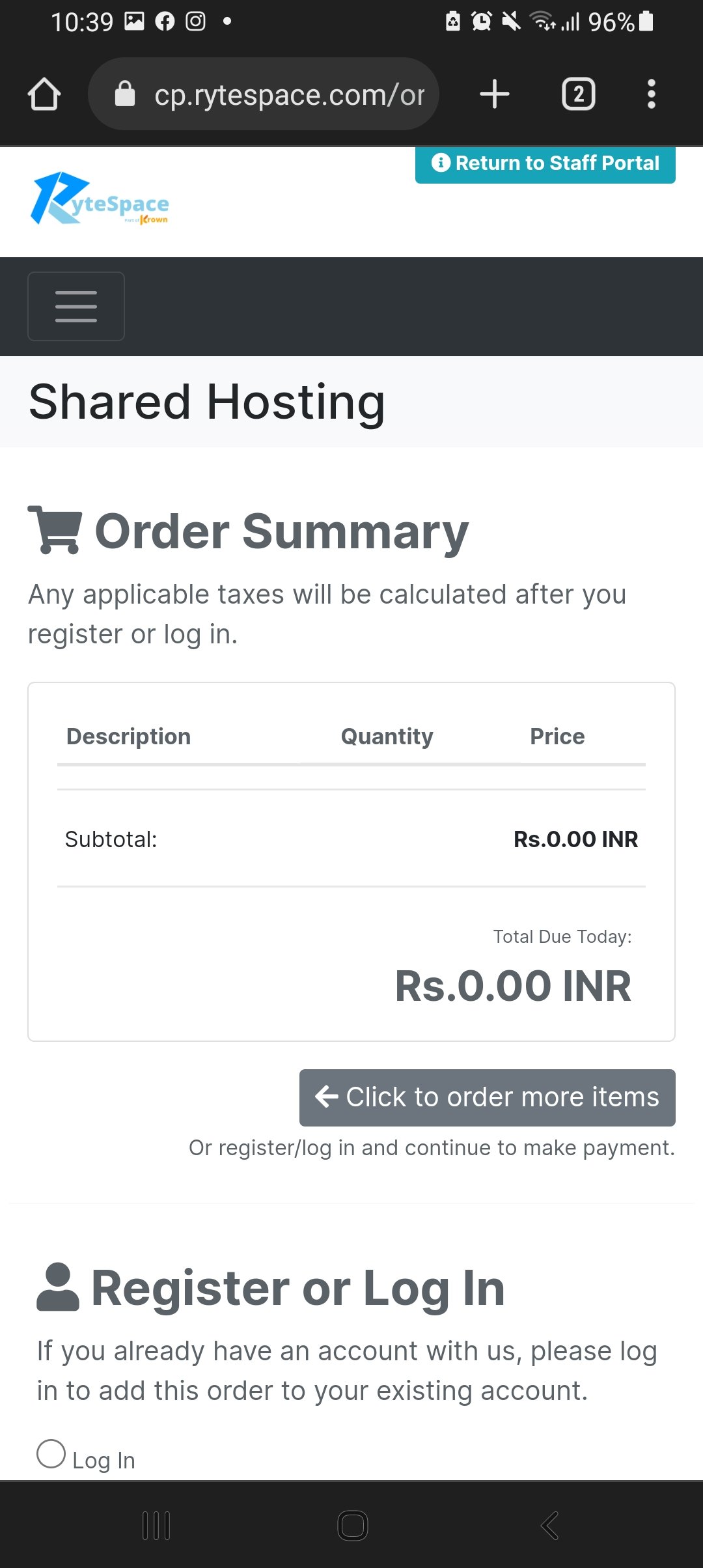Click the Register or Log In user icon
Screen dimensions: 703x1568
tap(58, 1287)
